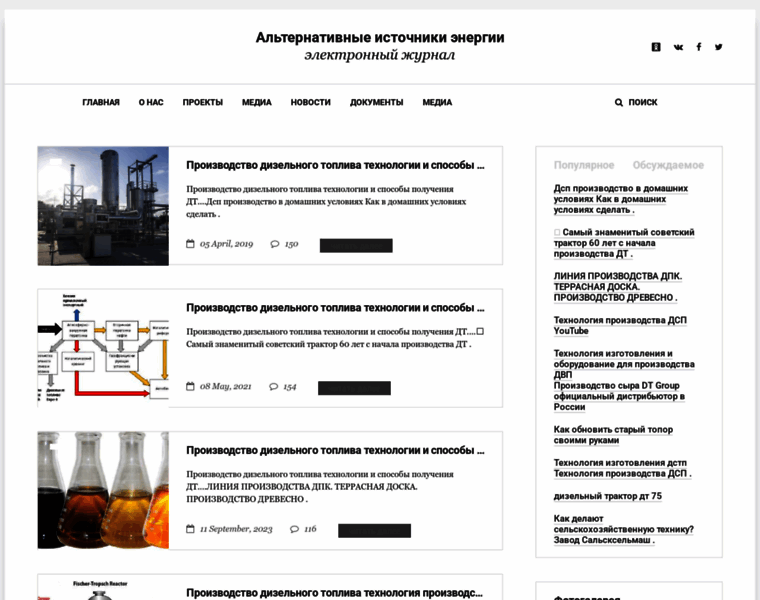Open the flowchart diagram article thumbnail
The height and width of the screenshot is (600, 760).
click(x=103, y=348)
